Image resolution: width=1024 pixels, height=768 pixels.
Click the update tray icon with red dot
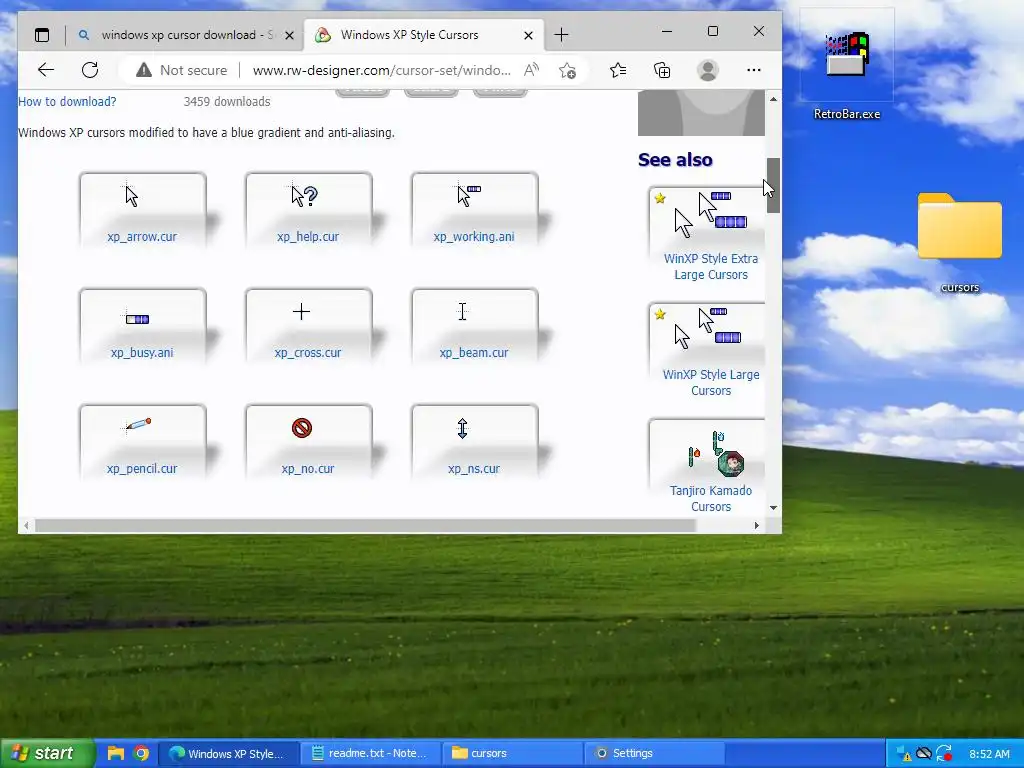[x=944, y=754]
